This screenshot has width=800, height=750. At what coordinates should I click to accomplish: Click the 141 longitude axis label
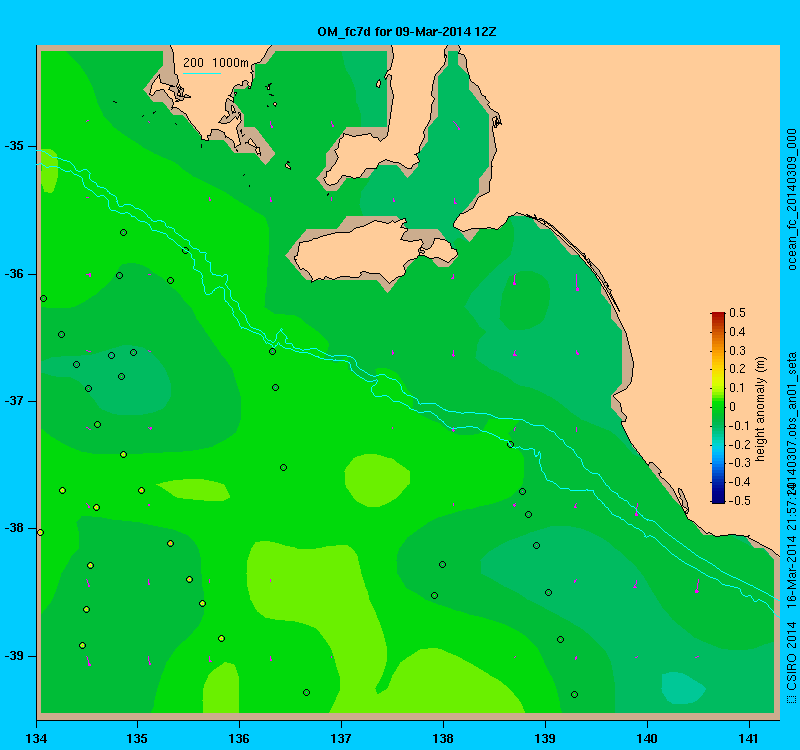click(x=749, y=738)
